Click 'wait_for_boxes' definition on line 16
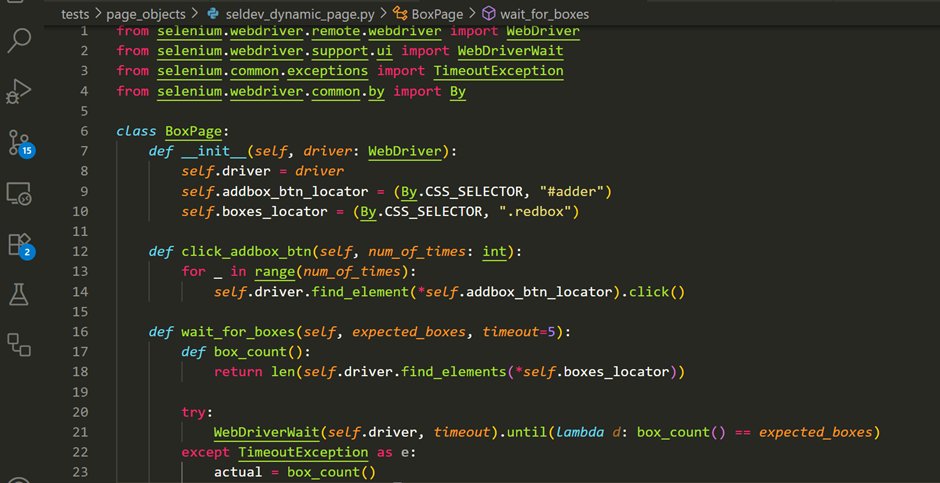The image size is (940, 483). click(239, 331)
